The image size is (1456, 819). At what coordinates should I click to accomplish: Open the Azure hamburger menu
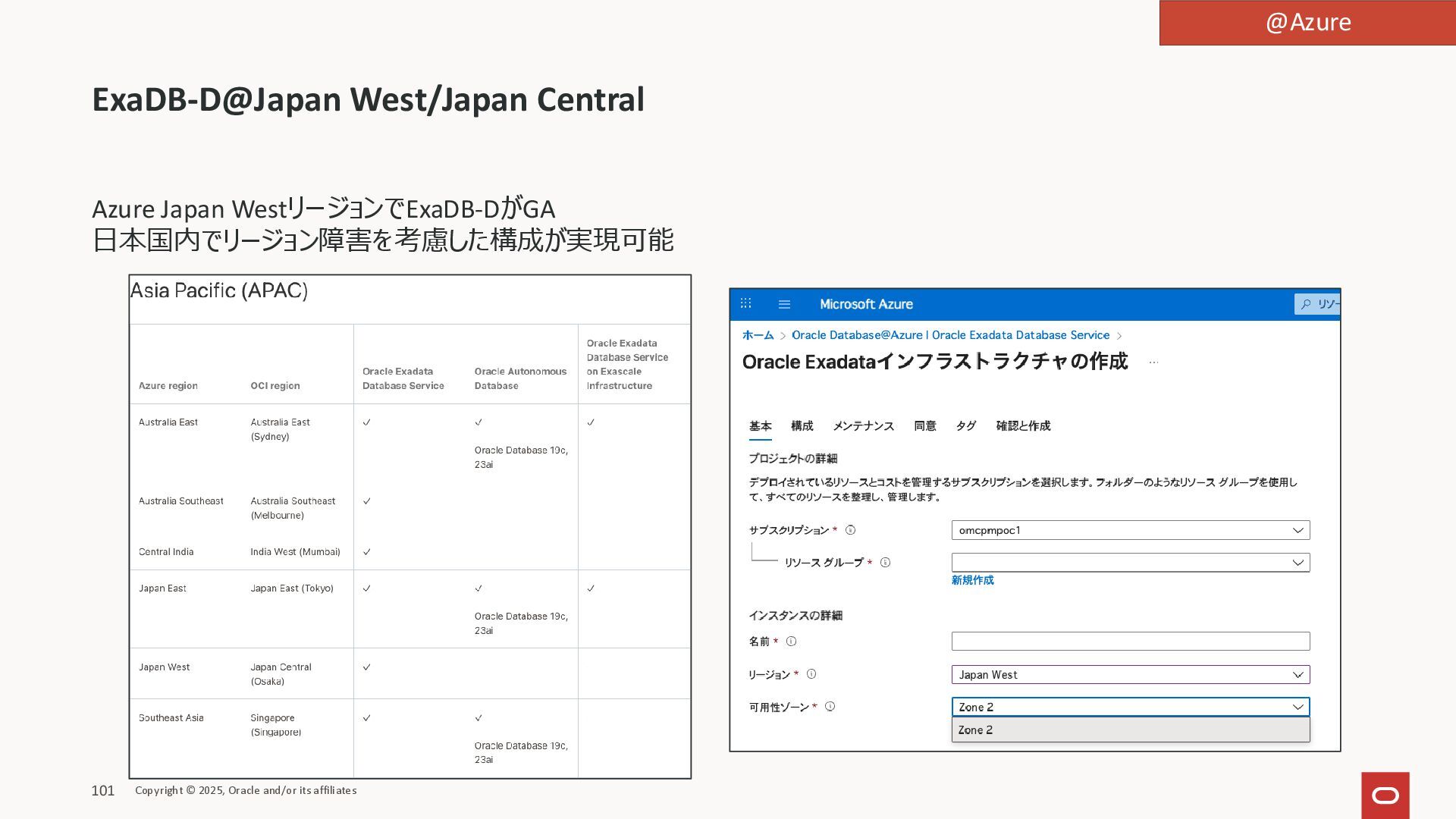pyautogui.click(x=784, y=304)
